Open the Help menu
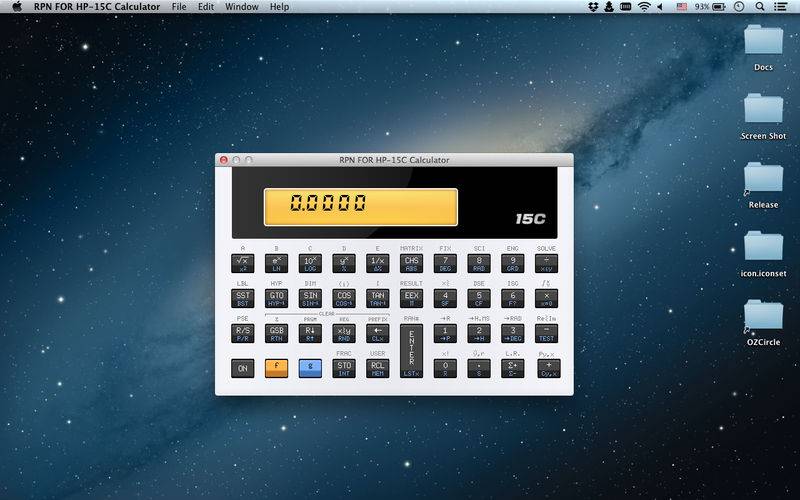Viewport: 800px width, 500px height. [280, 7]
